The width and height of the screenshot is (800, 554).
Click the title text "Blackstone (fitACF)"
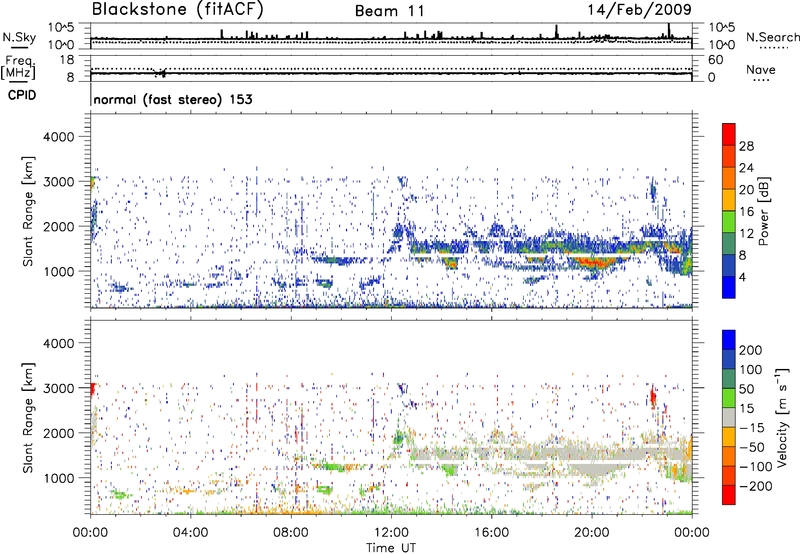[178, 10]
